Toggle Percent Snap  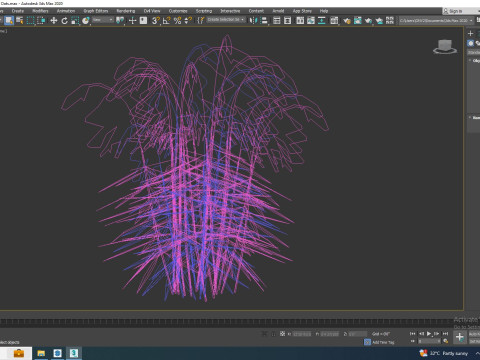pos(177,20)
